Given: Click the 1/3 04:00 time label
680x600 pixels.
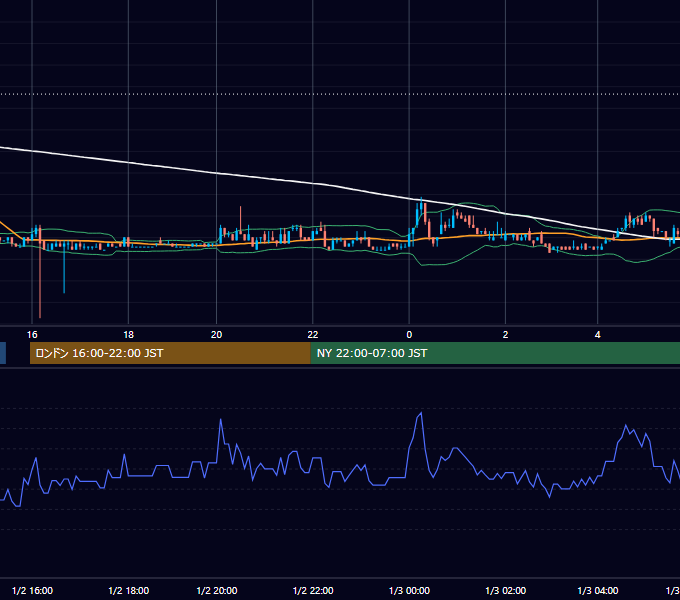Looking at the screenshot, I should pos(598,590).
